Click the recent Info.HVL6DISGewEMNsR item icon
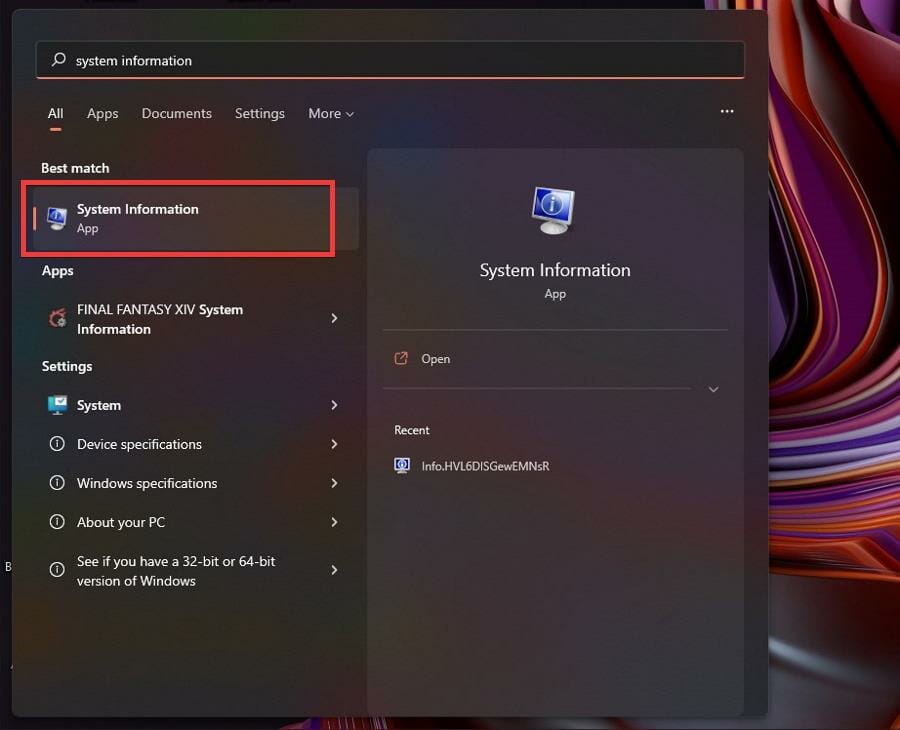This screenshot has height=730, width=900. click(x=401, y=465)
